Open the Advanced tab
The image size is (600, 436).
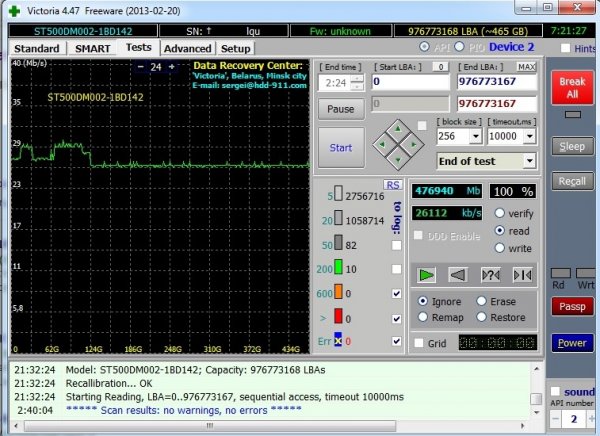point(187,48)
